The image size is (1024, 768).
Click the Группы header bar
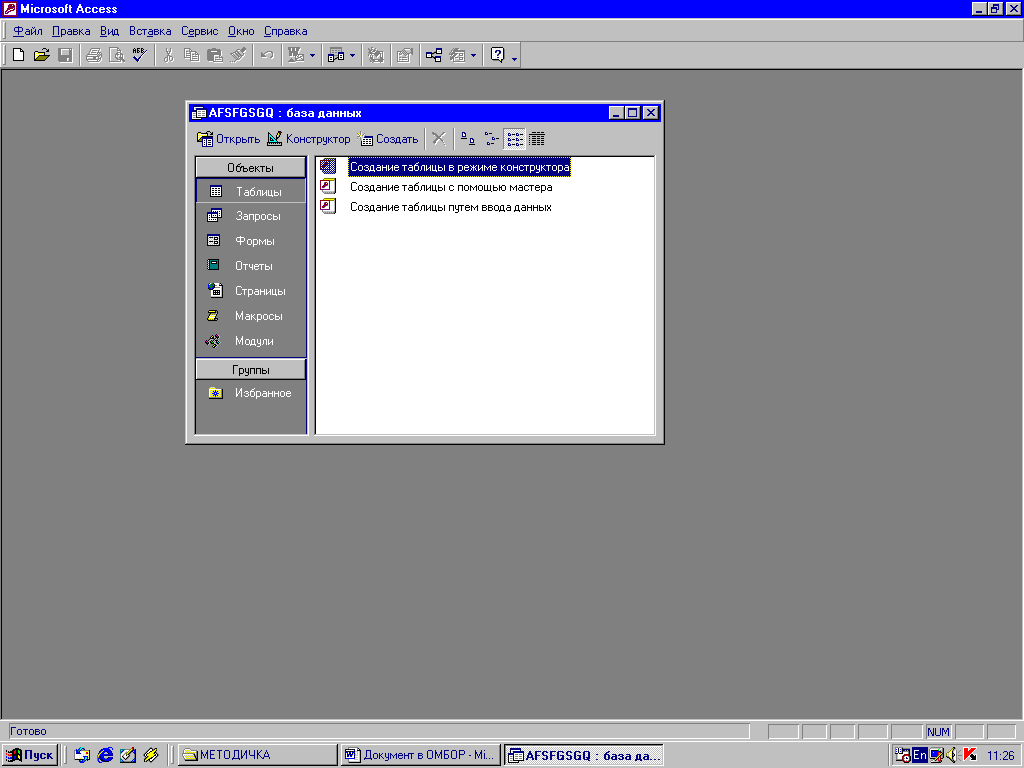click(251, 370)
